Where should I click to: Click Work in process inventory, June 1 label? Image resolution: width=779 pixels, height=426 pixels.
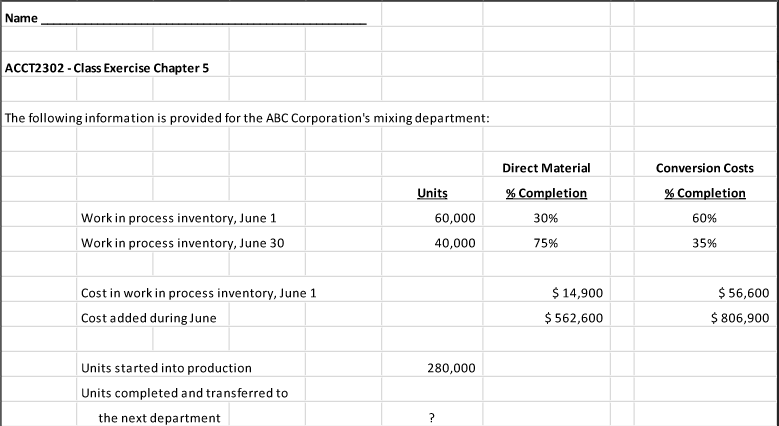[178, 218]
